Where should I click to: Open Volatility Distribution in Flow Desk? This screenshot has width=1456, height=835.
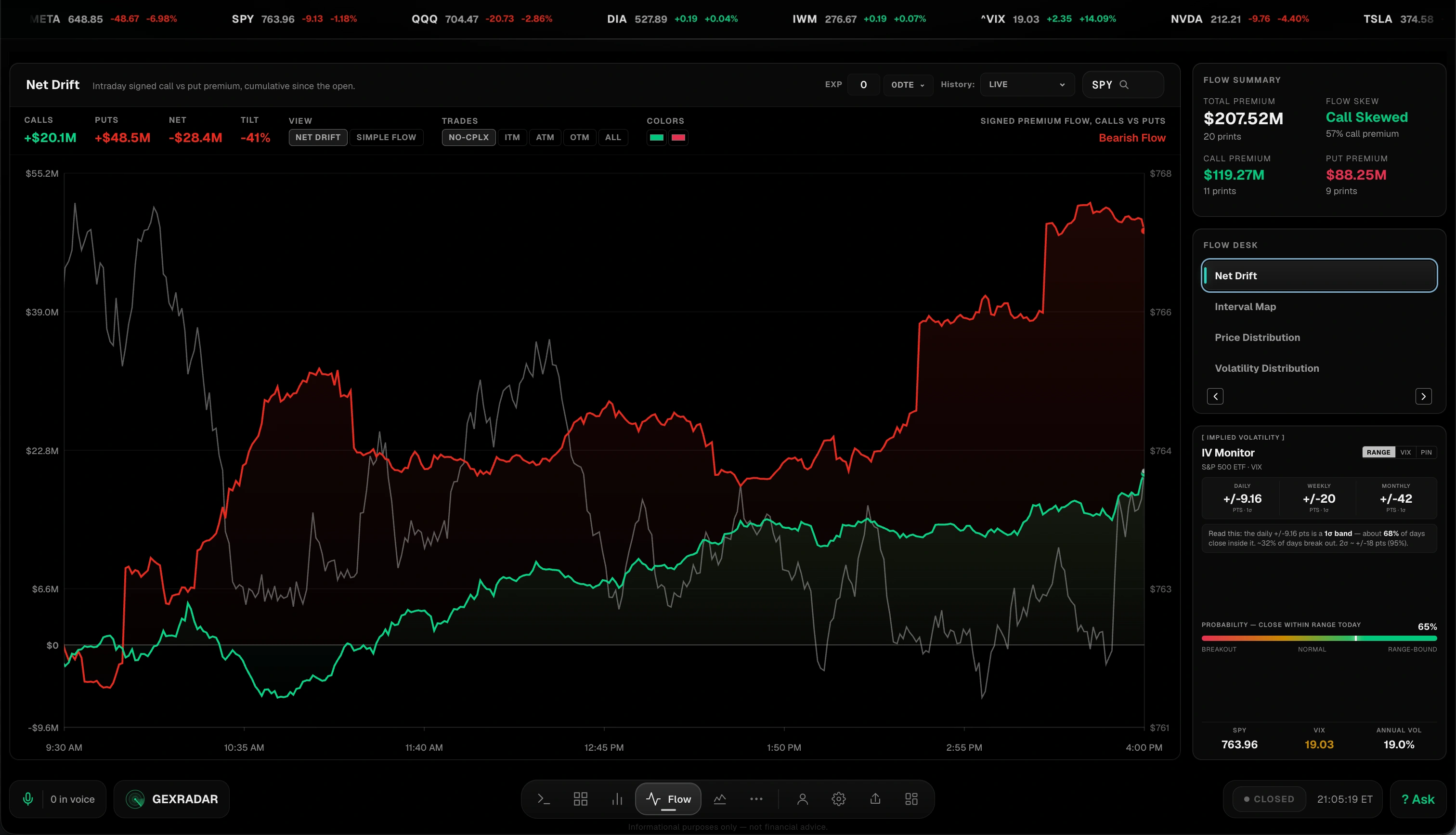[1319, 368]
